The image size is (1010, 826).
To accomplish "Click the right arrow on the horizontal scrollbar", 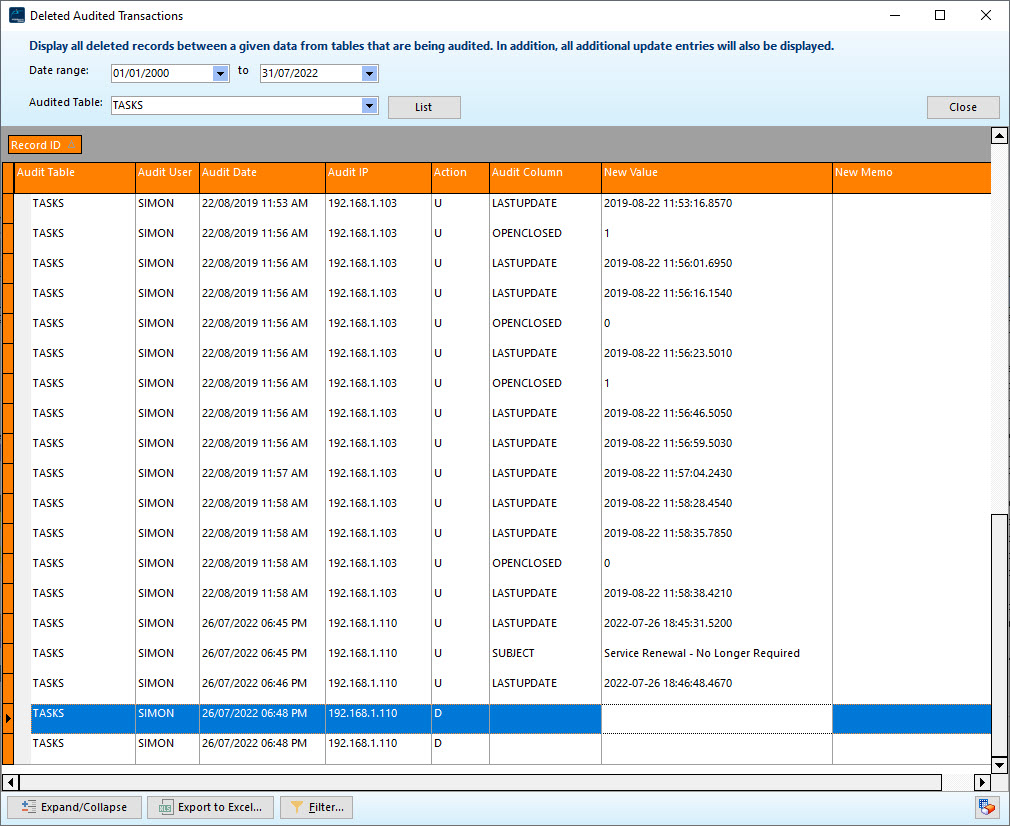I will point(982,782).
